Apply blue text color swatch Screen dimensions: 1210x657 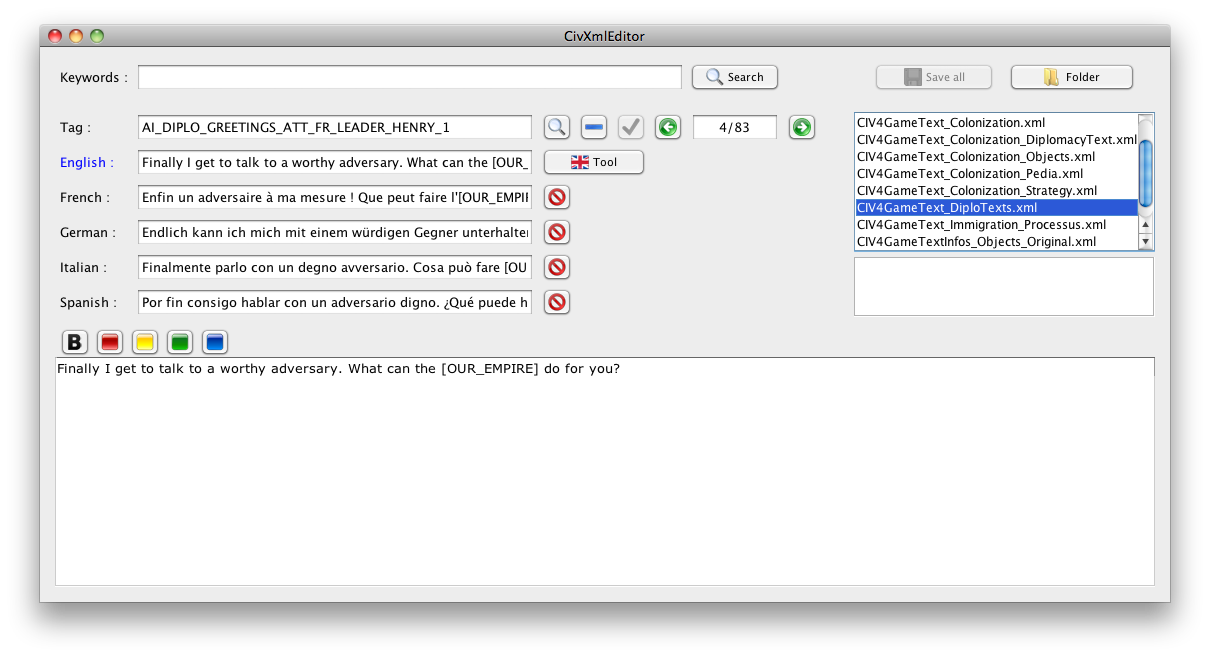215,342
